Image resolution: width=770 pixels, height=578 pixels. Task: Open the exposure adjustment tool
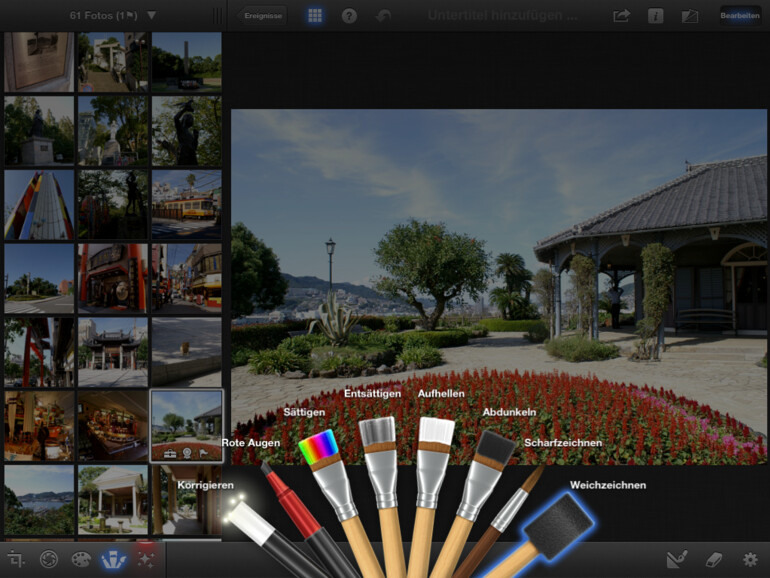[x=48, y=560]
